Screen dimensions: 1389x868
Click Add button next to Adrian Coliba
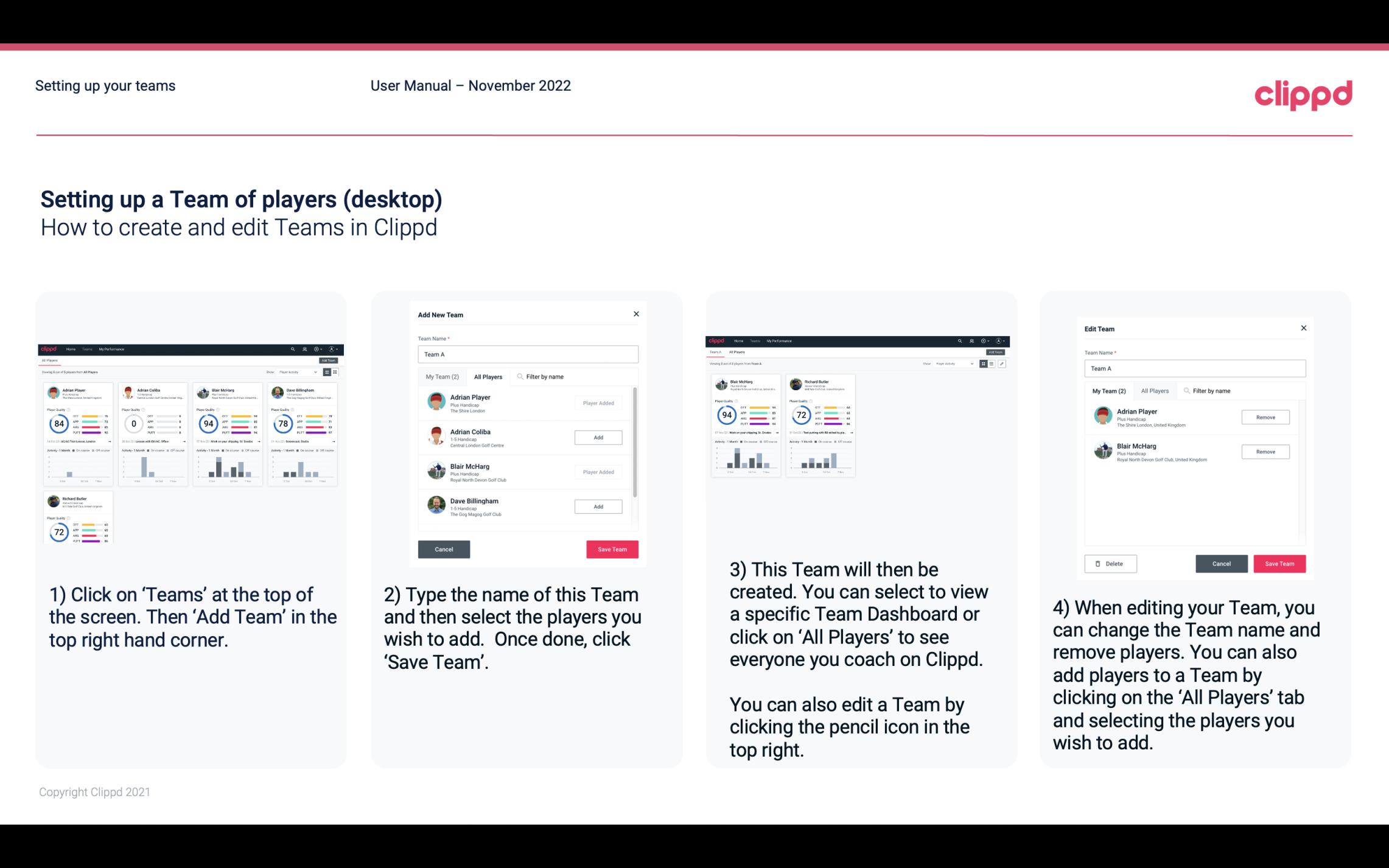[x=597, y=437]
